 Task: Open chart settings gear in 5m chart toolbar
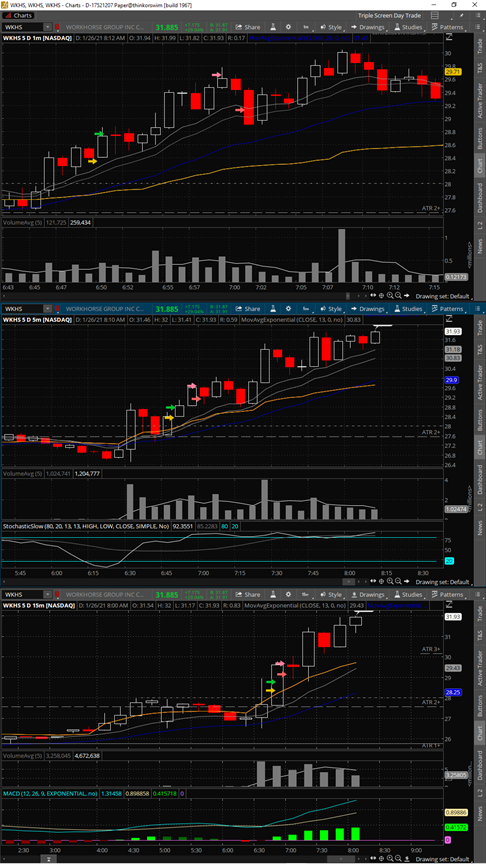[288, 309]
